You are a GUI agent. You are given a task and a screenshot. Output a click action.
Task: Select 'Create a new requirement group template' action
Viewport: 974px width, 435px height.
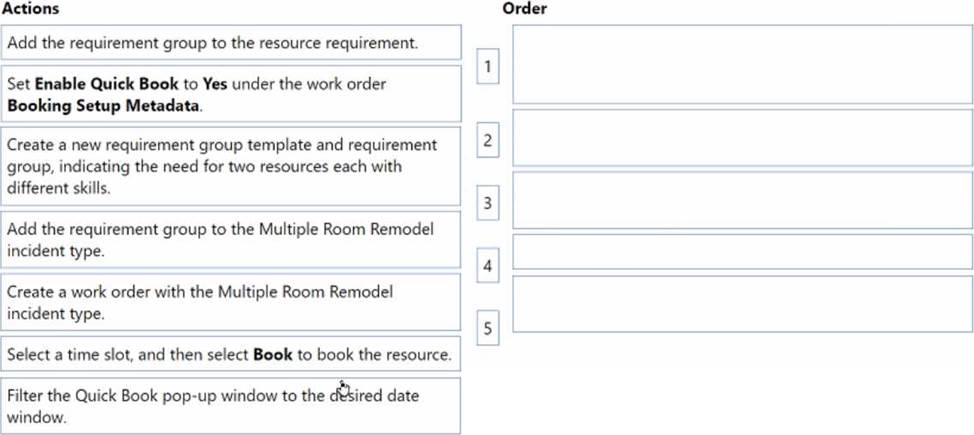[x=231, y=166]
